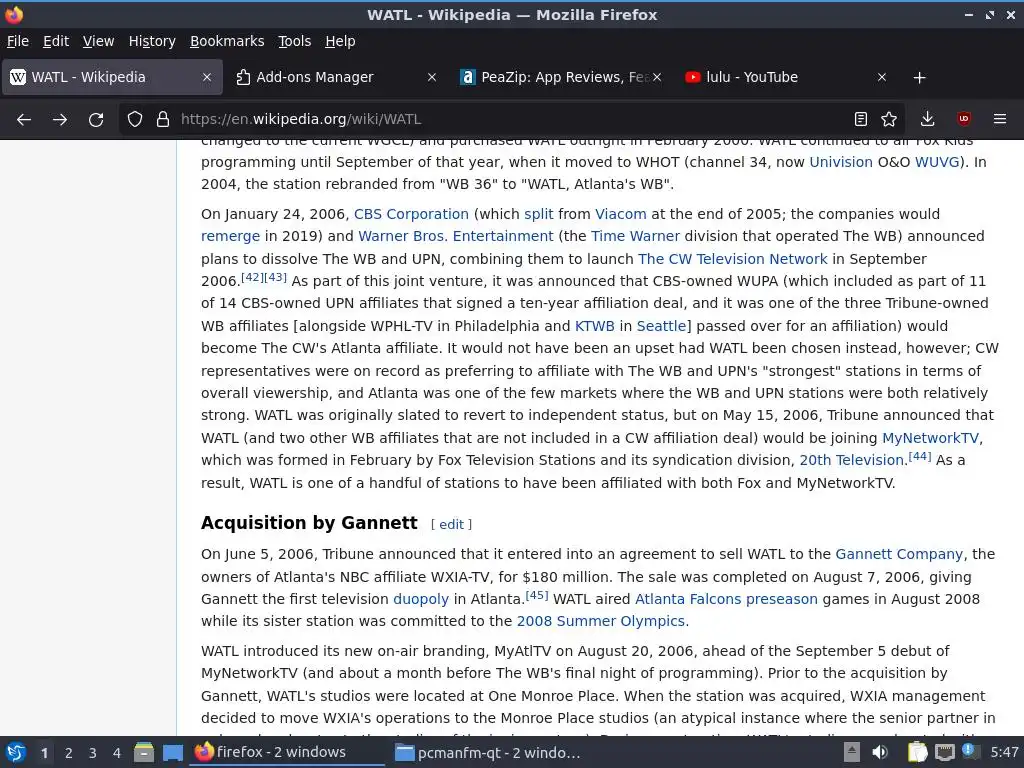Screen dimensions: 1024x768
Task: Open the MyNetworkTV link
Action: click(x=930, y=438)
